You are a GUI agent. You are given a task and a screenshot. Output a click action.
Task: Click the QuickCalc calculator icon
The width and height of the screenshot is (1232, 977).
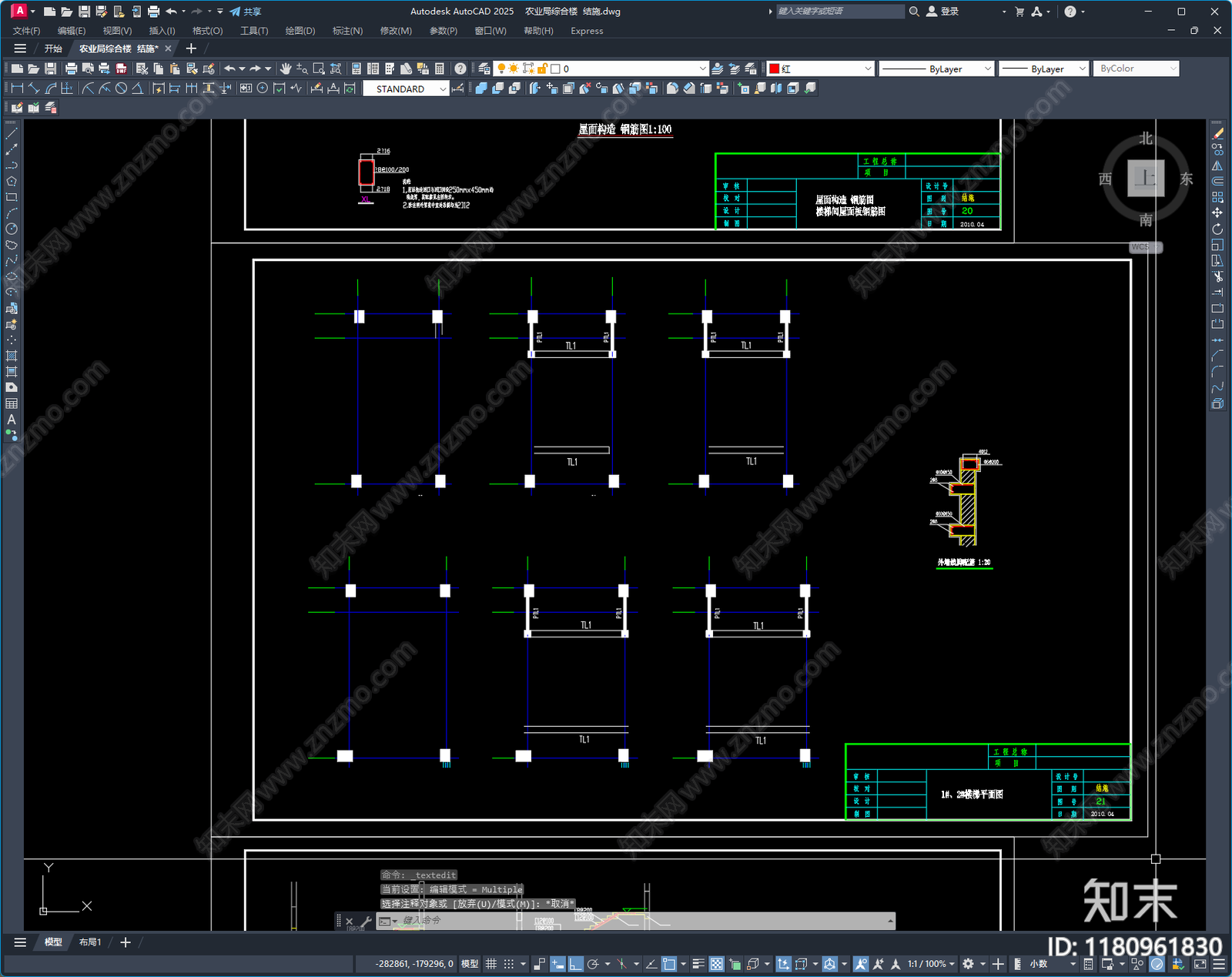coord(440,69)
